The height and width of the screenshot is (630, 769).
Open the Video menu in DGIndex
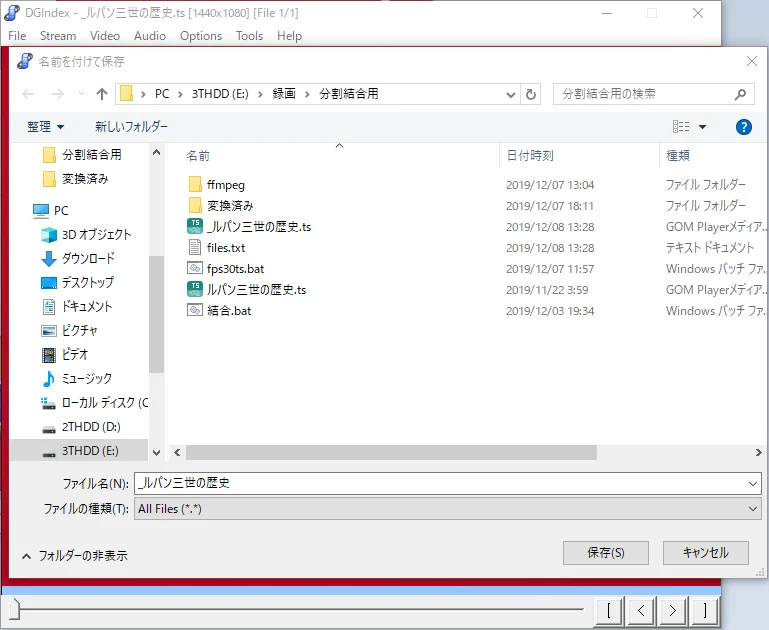pos(105,36)
